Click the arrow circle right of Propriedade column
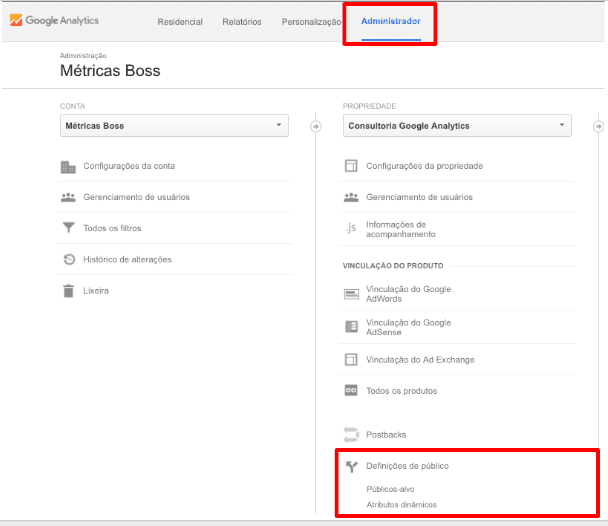The height and width of the screenshot is (526, 608). coord(599,126)
